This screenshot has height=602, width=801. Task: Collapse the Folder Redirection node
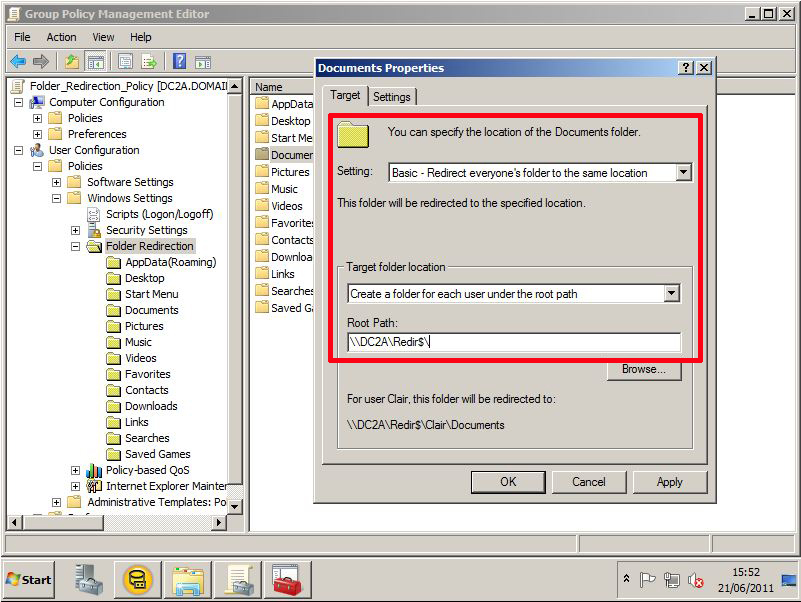75,246
